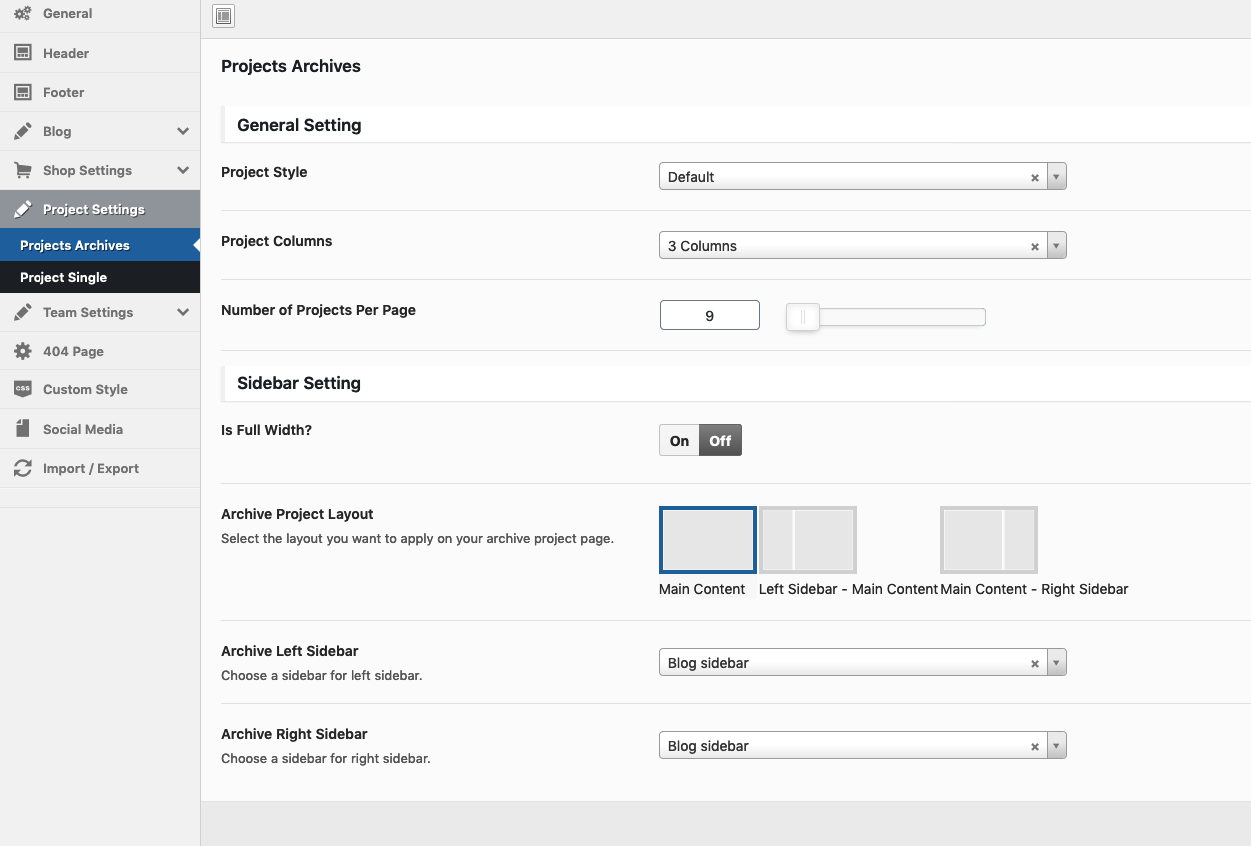Screen dimensions: 1251x846
Task: Open the Project Single submenu item
Action: coord(63,277)
